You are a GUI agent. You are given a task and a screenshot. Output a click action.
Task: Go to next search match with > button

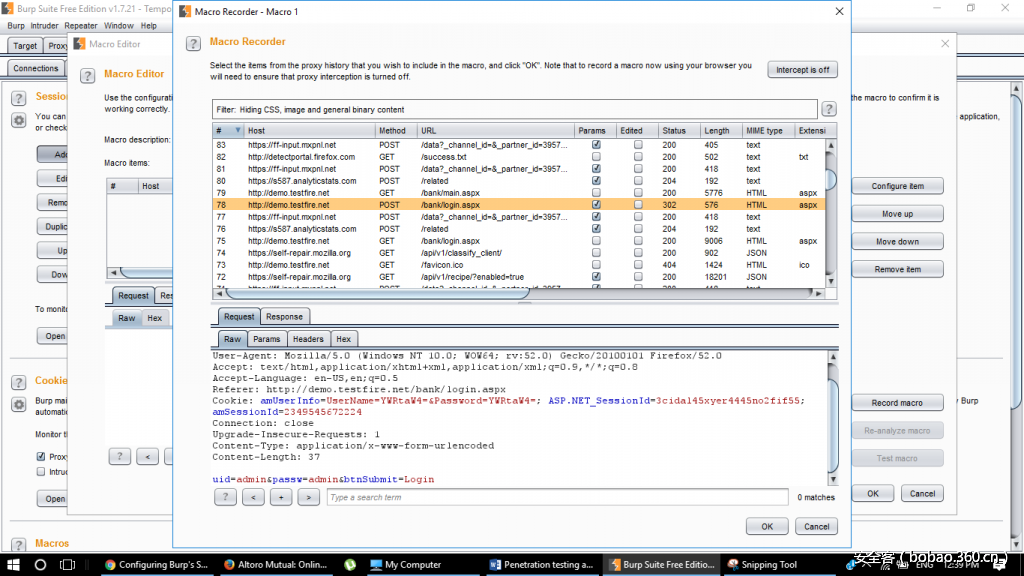[308, 497]
